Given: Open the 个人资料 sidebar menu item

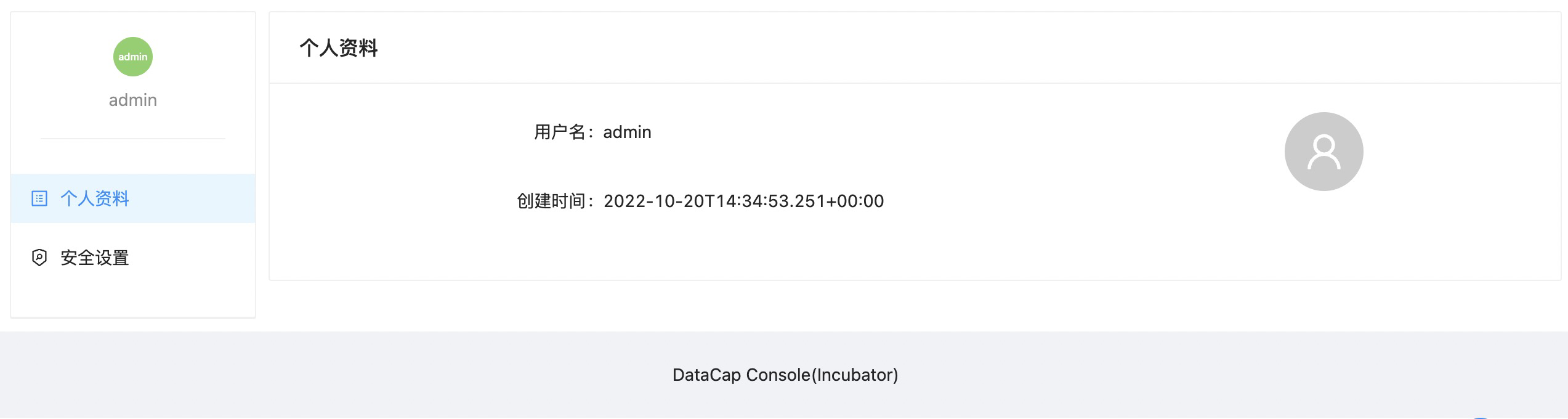Looking at the screenshot, I should (x=95, y=198).
